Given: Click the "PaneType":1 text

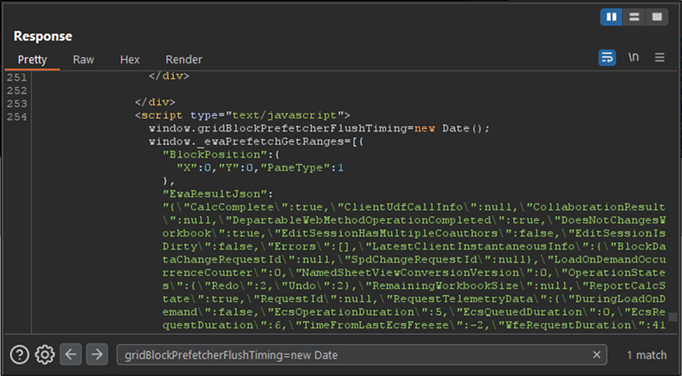Looking at the screenshot, I should point(301,168).
